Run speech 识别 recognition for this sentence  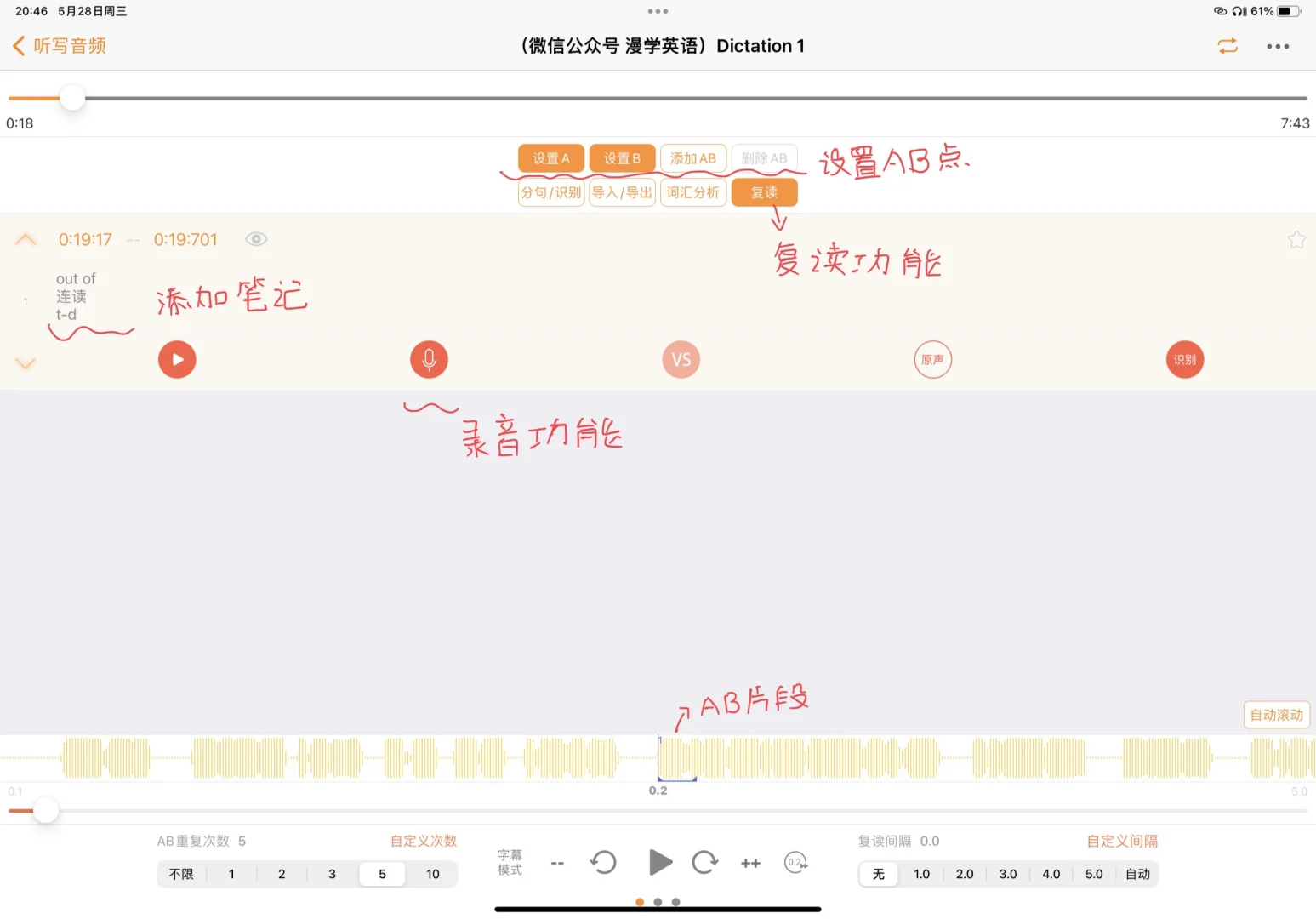pos(1184,359)
